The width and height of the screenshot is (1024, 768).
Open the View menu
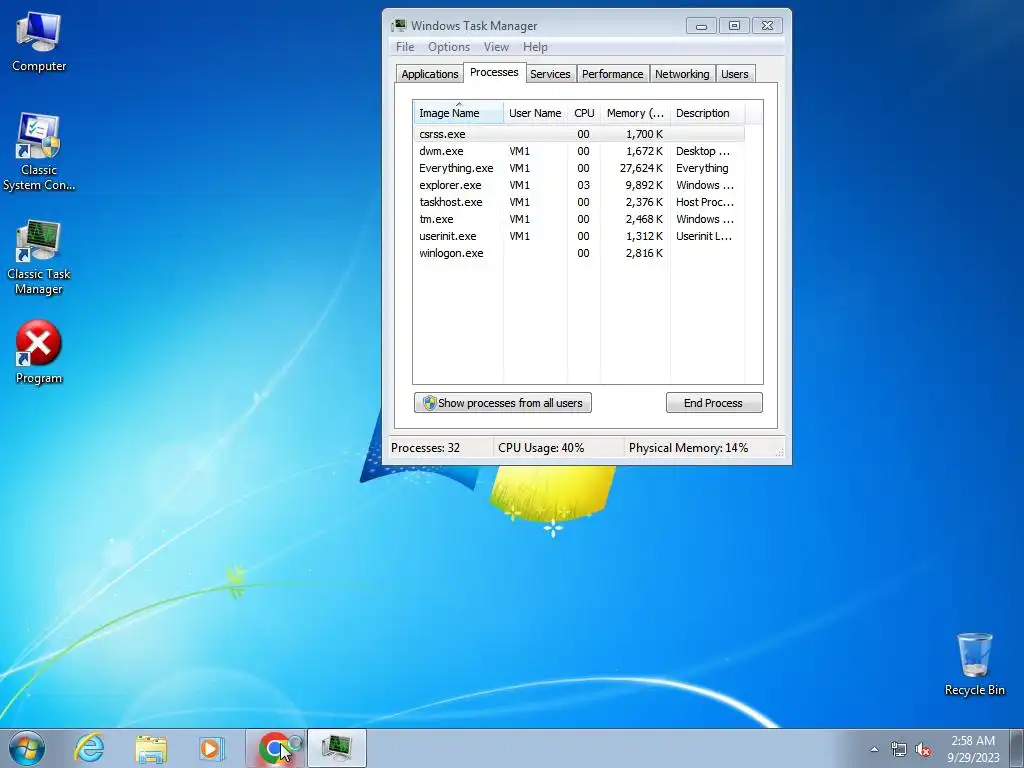pyautogui.click(x=496, y=47)
